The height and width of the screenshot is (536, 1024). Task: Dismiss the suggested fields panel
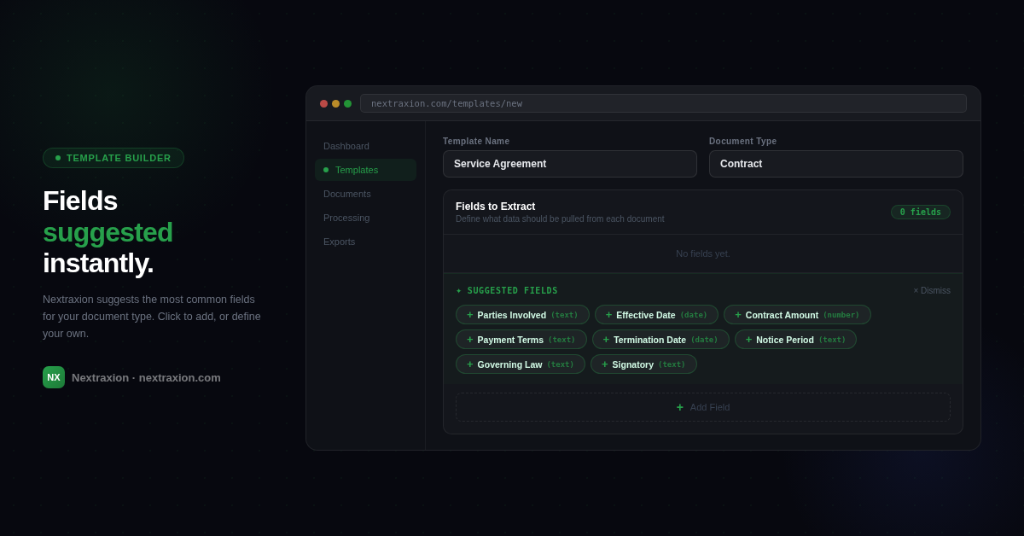click(932, 291)
